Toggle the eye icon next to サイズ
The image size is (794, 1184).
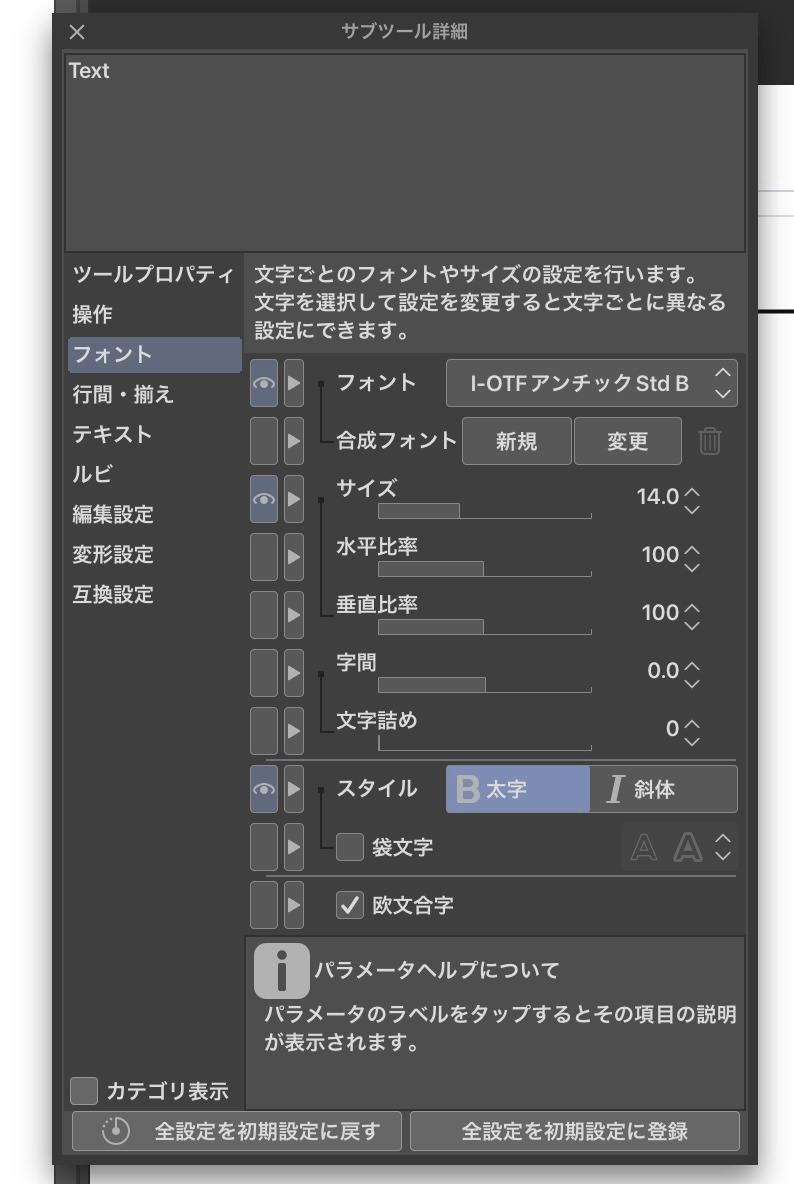click(x=265, y=497)
